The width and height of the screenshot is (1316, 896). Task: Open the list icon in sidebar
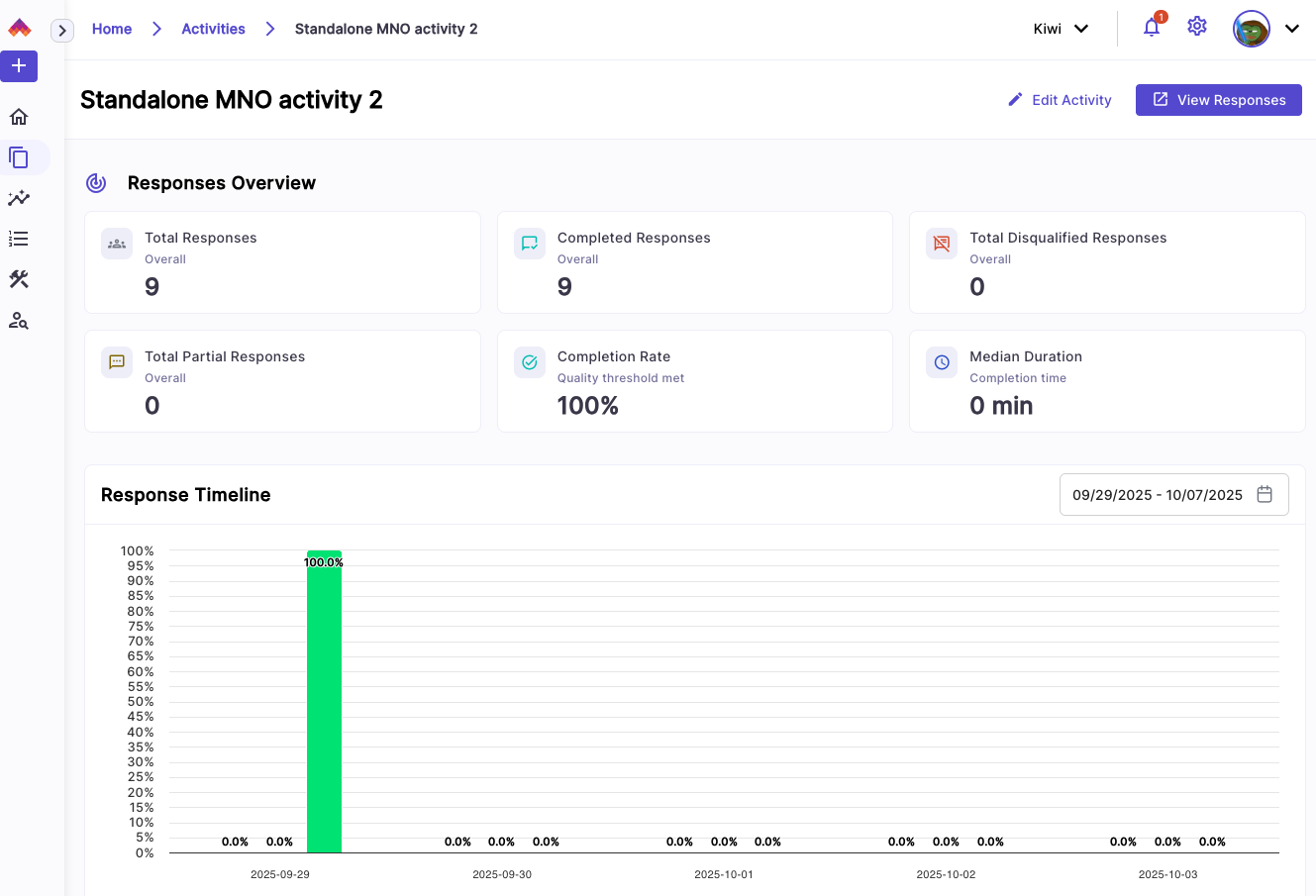coord(19,239)
